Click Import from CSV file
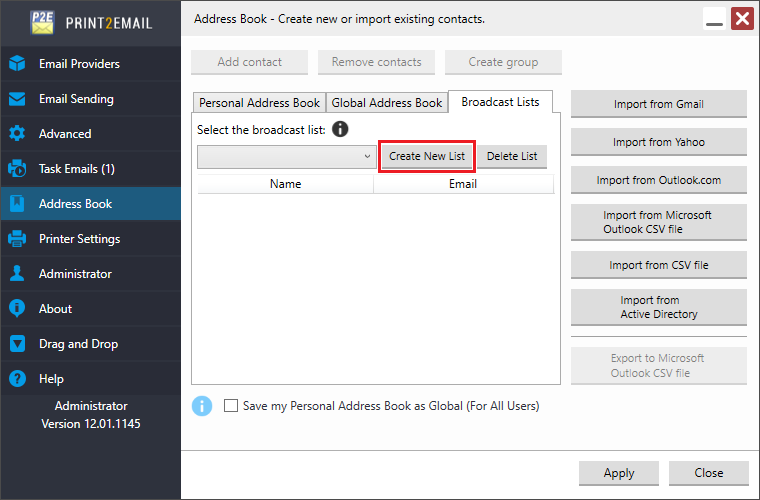This screenshot has height=500, width=760. click(x=659, y=265)
